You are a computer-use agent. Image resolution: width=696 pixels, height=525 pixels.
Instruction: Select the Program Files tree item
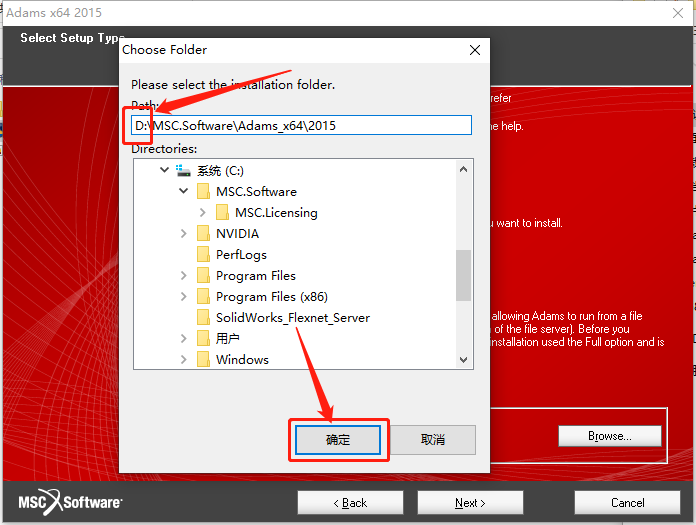[256, 276]
